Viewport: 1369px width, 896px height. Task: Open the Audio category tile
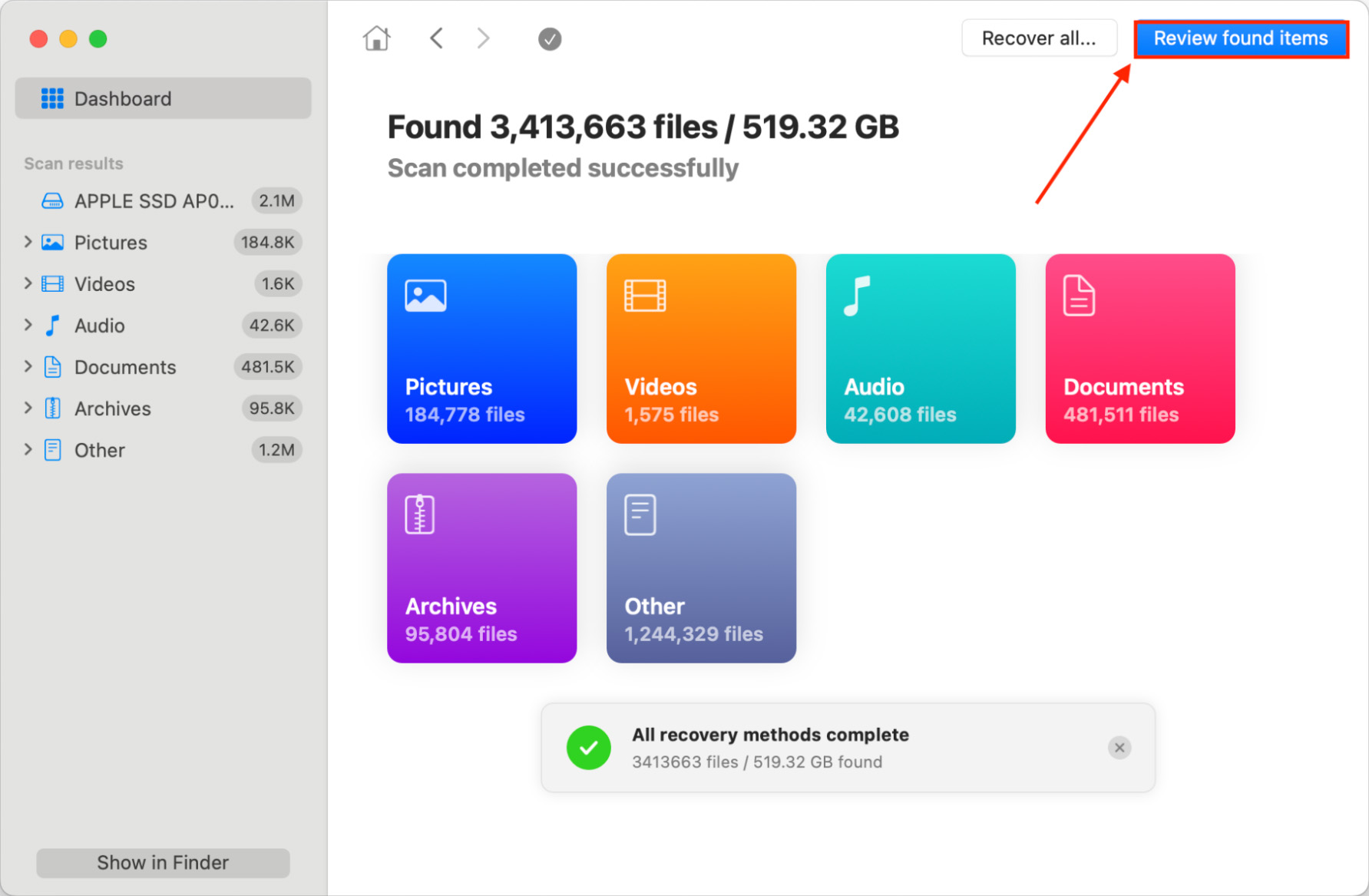click(x=920, y=349)
